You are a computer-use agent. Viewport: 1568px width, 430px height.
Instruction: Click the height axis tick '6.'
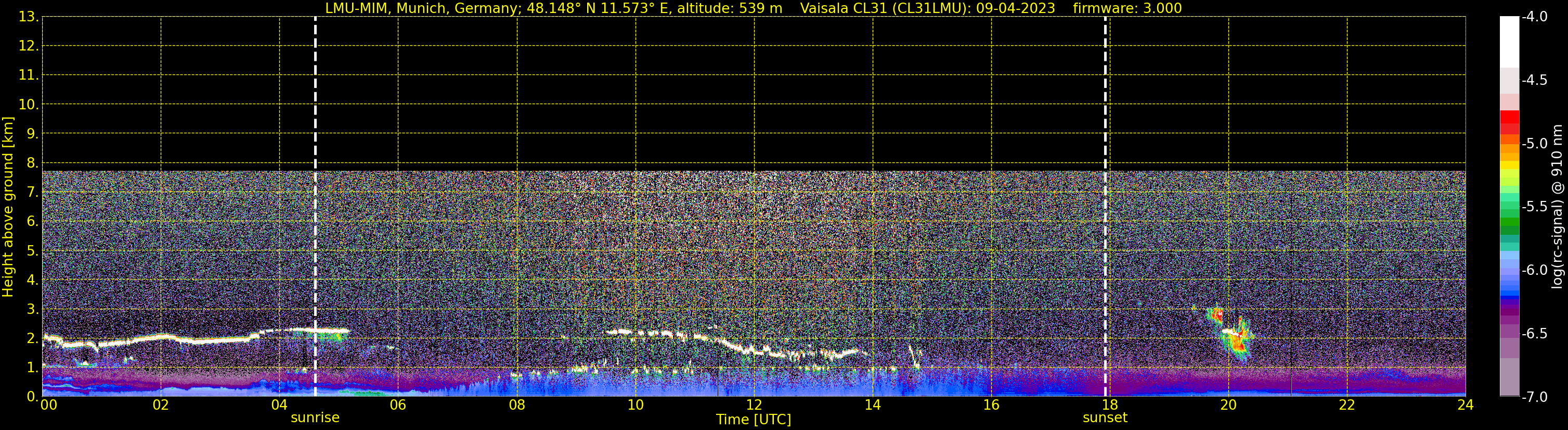coord(33,222)
